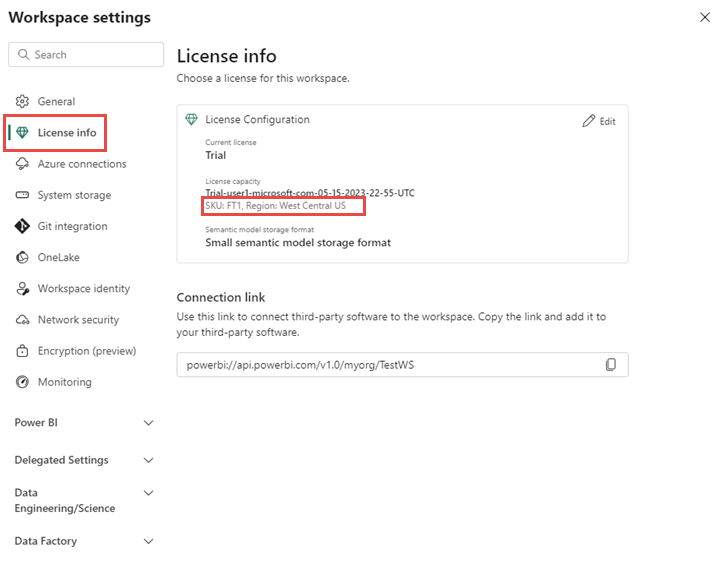The width and height of the screenshot is (725, 562).
Task: Open the Git integration settings page
Action: (x=72, y=226)
